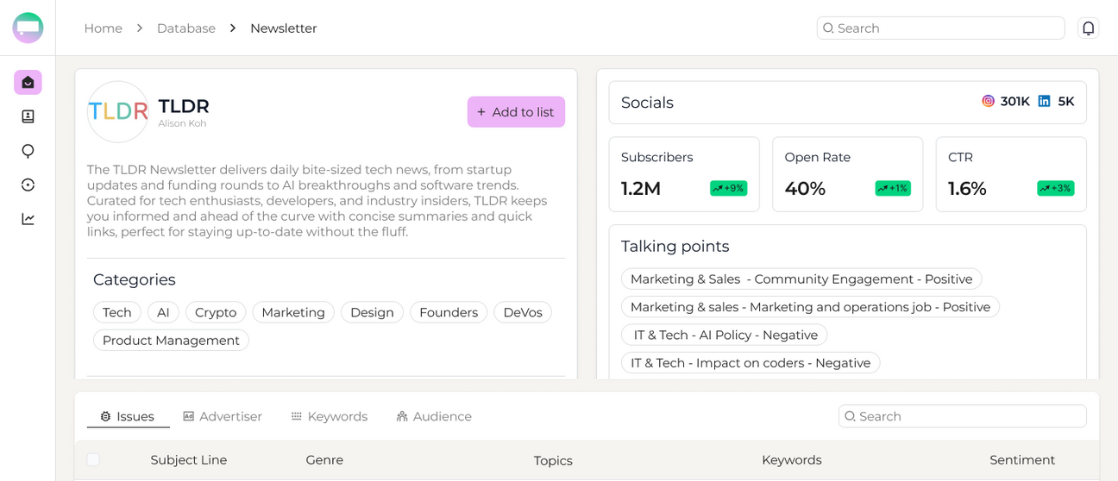Click the Talking points heading

tap(675, 247)
